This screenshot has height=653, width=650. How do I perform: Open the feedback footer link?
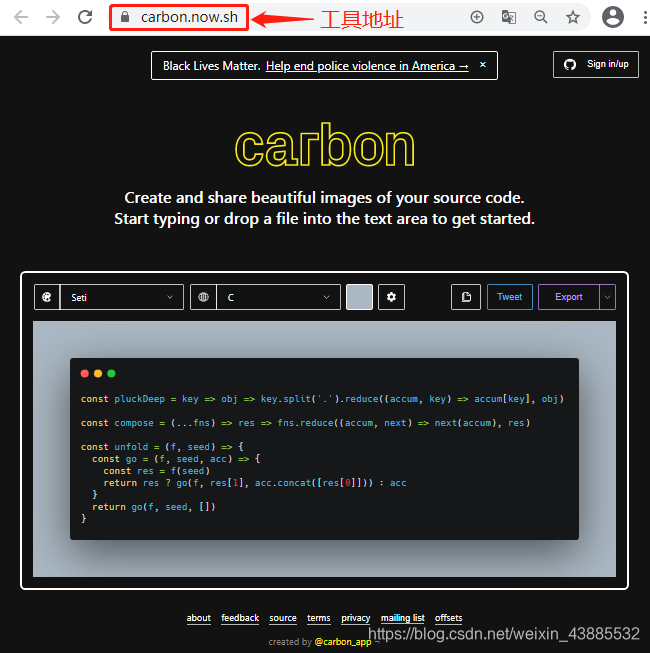(240, 618)
